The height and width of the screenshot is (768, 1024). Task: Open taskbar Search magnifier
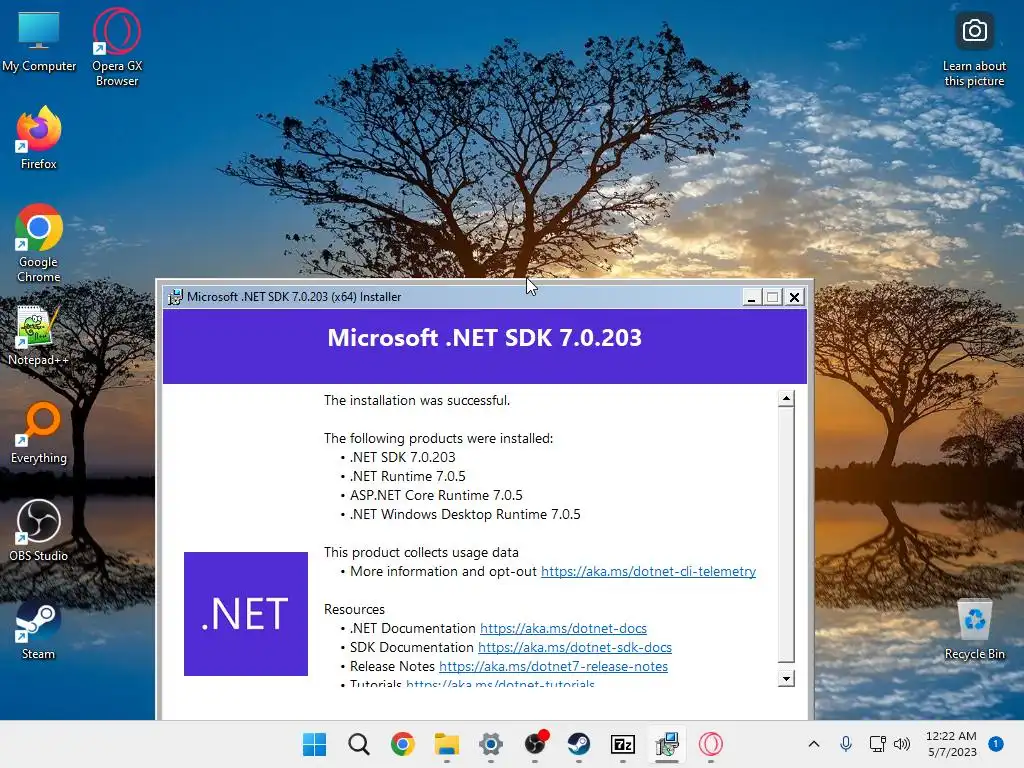(359, 744)
